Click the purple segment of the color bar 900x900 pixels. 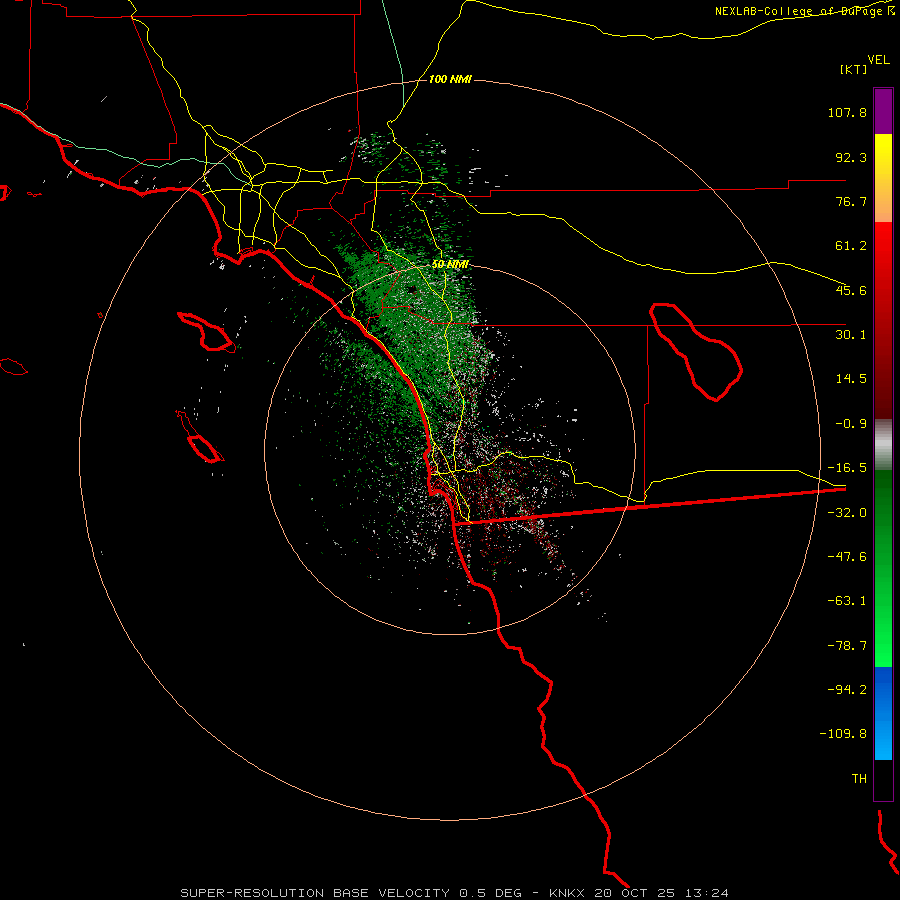(x=883, y=111)
